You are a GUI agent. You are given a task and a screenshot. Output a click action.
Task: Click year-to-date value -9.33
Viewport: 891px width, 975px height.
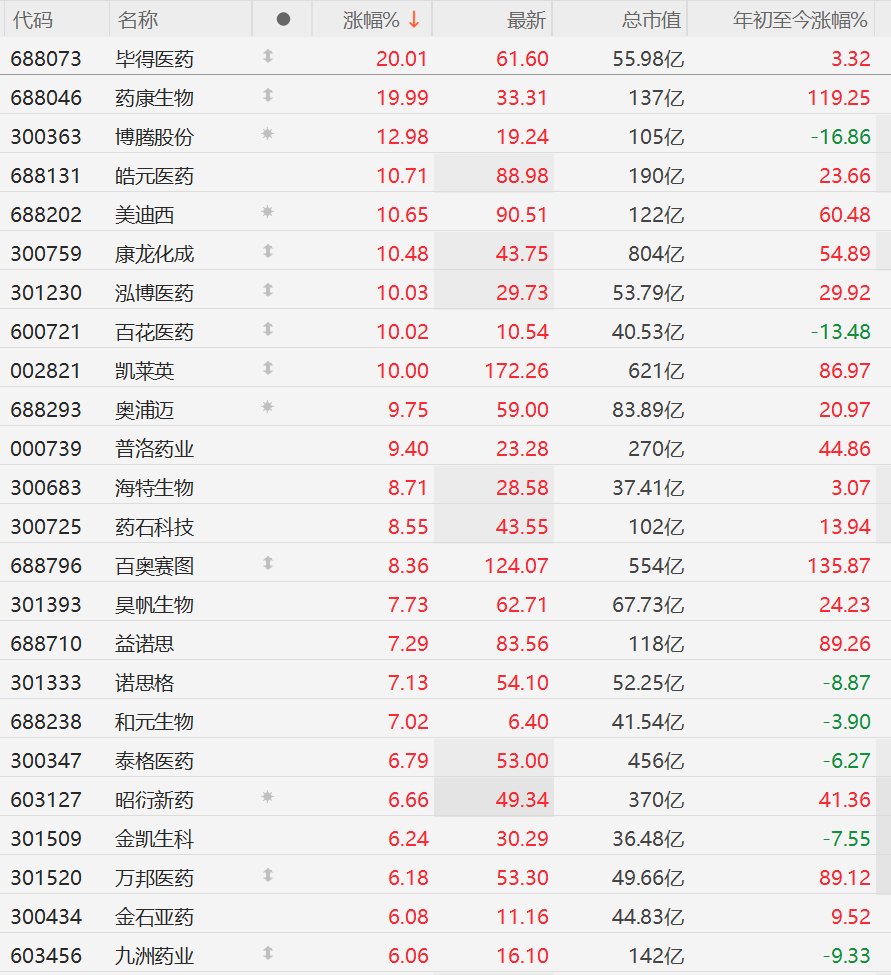(x=846, y=956)
